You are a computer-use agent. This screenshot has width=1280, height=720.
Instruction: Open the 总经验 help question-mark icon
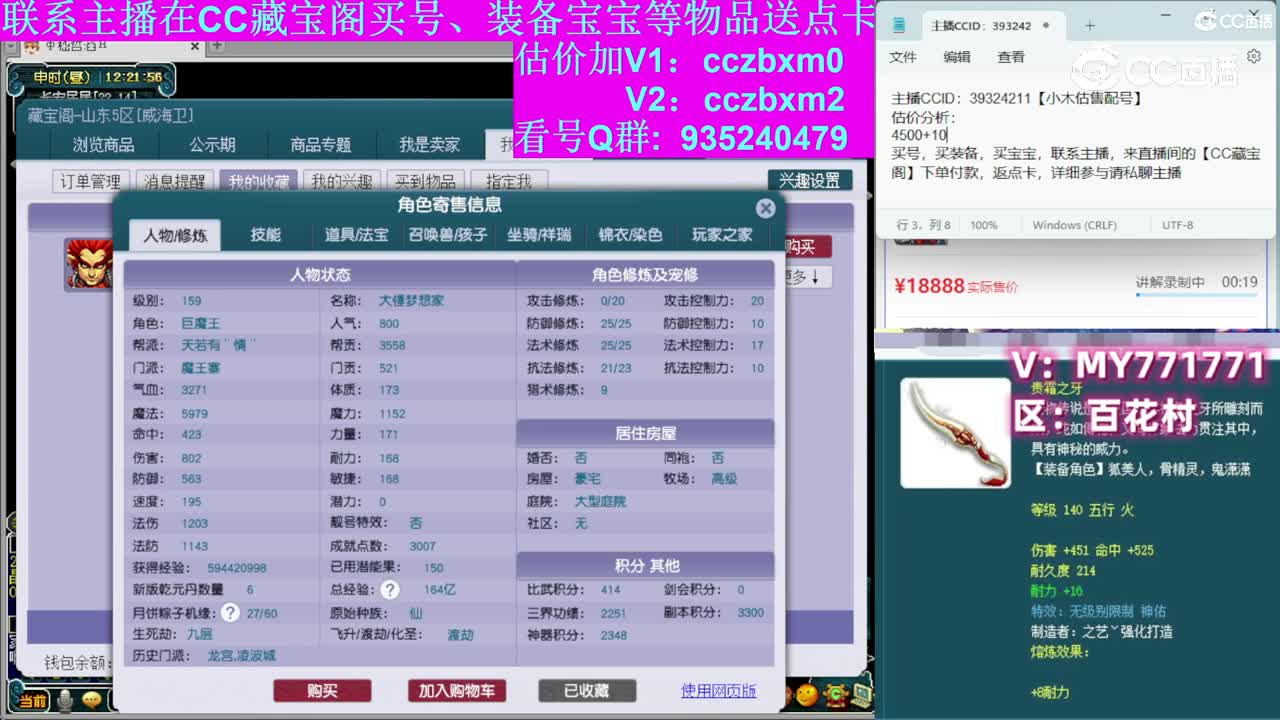[x=390, y=590]
